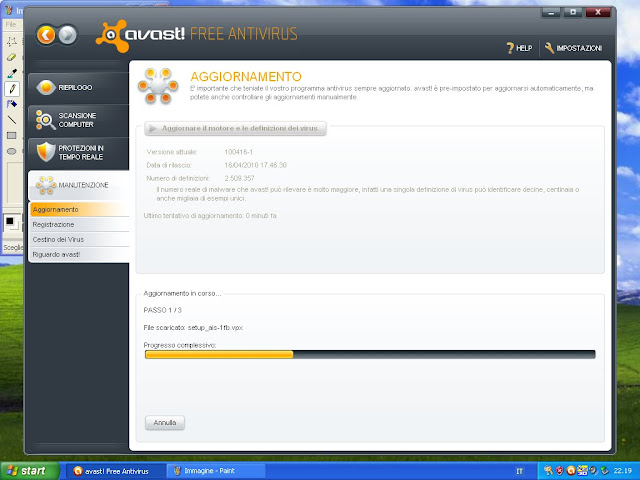The image size is (640, 480).
Task: Open the Riepilogo section
Action: 78,87
